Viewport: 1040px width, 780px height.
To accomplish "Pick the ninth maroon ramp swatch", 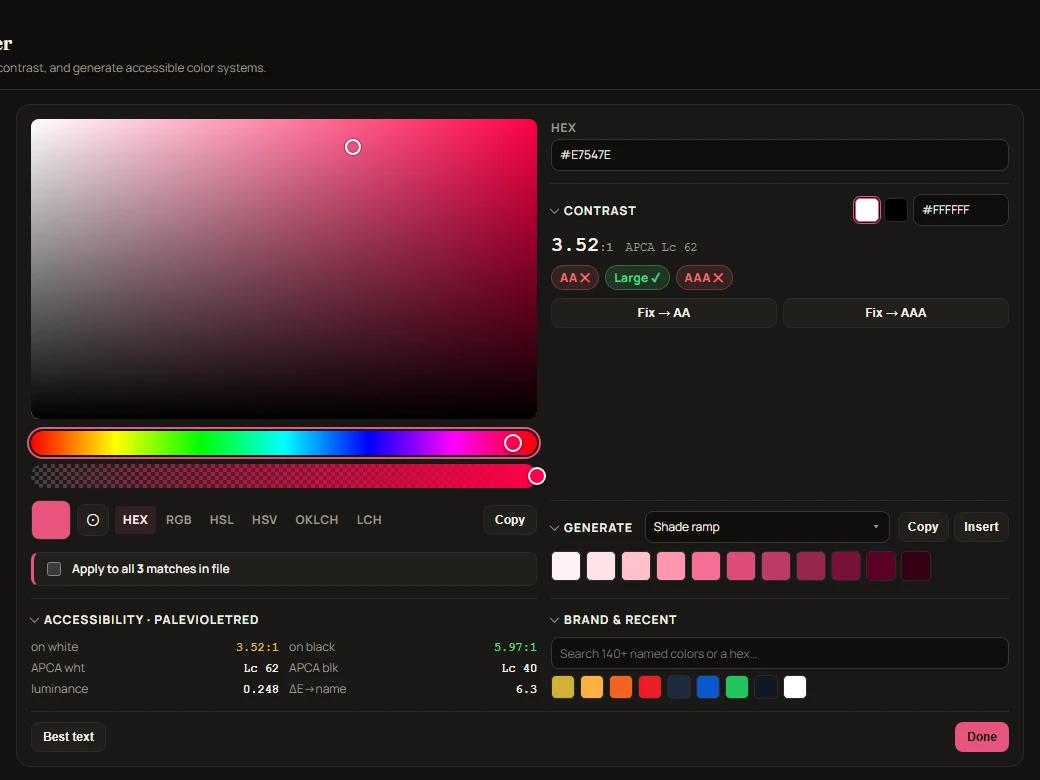I will (x=846, y=566).
